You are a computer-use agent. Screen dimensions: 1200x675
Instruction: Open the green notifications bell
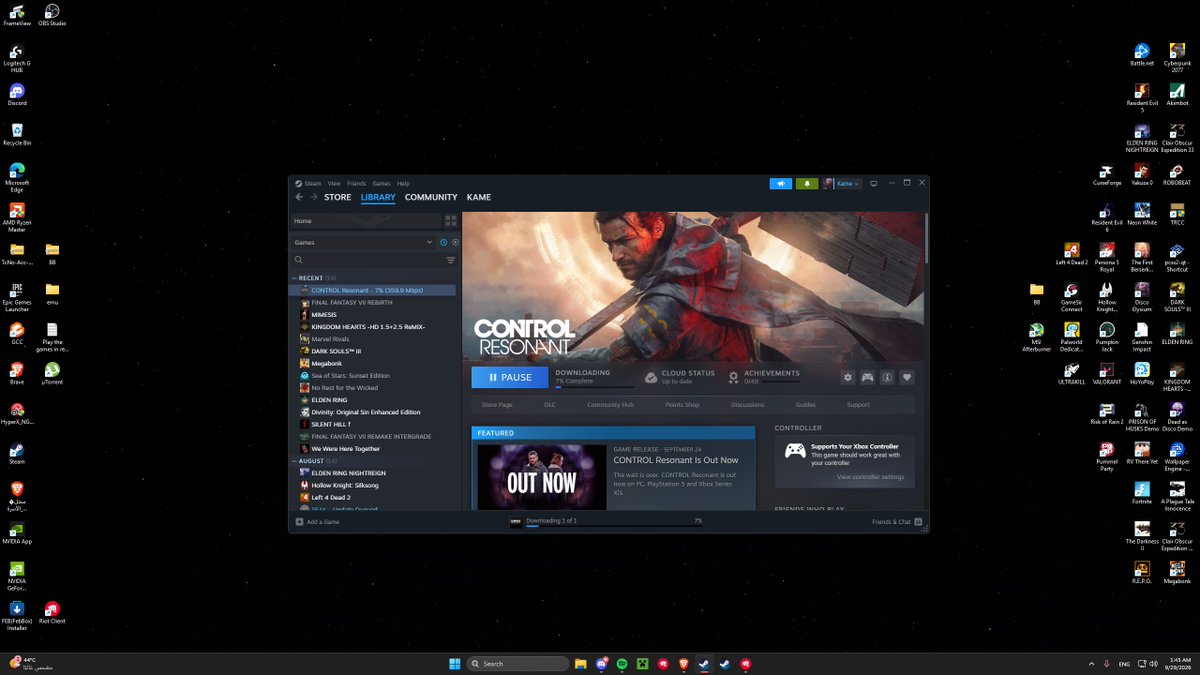(806, 184)
